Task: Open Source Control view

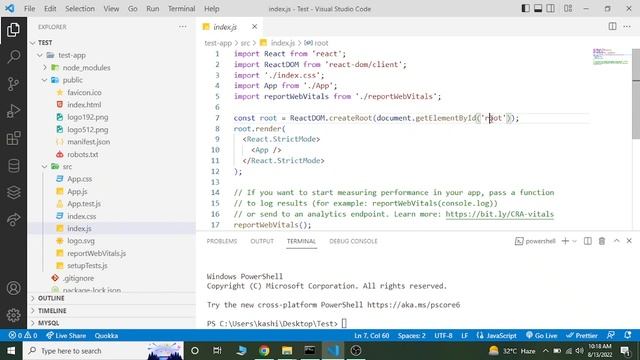Action: click(13, 84)
